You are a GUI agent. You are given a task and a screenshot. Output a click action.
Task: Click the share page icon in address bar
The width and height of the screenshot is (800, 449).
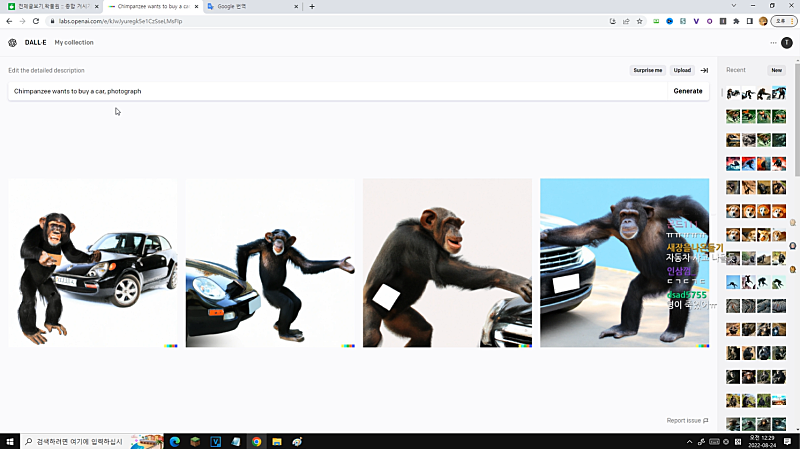(x=626, y=21)
